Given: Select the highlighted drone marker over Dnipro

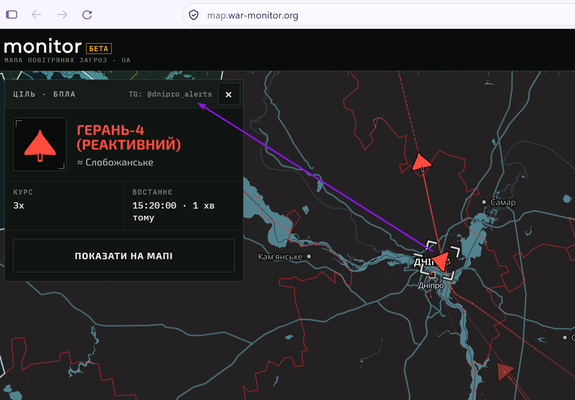Looking at the screenshot, I should click(x=440, y=261).
